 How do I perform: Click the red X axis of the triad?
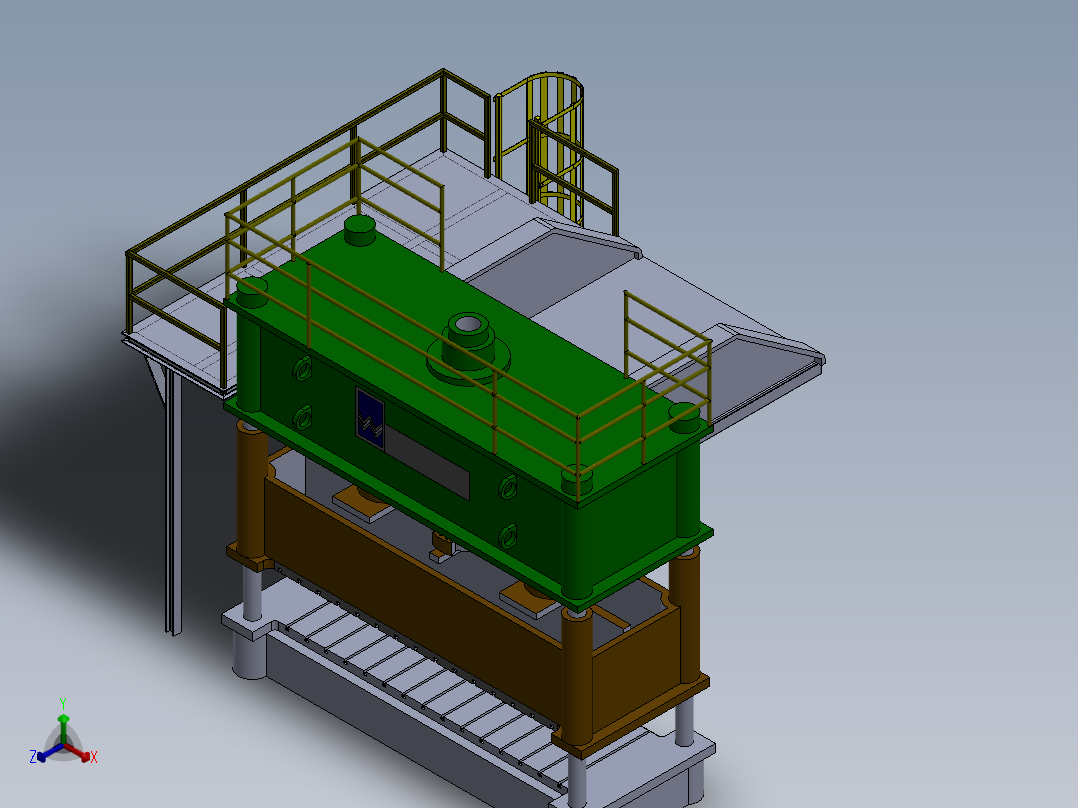pos(80,752)
